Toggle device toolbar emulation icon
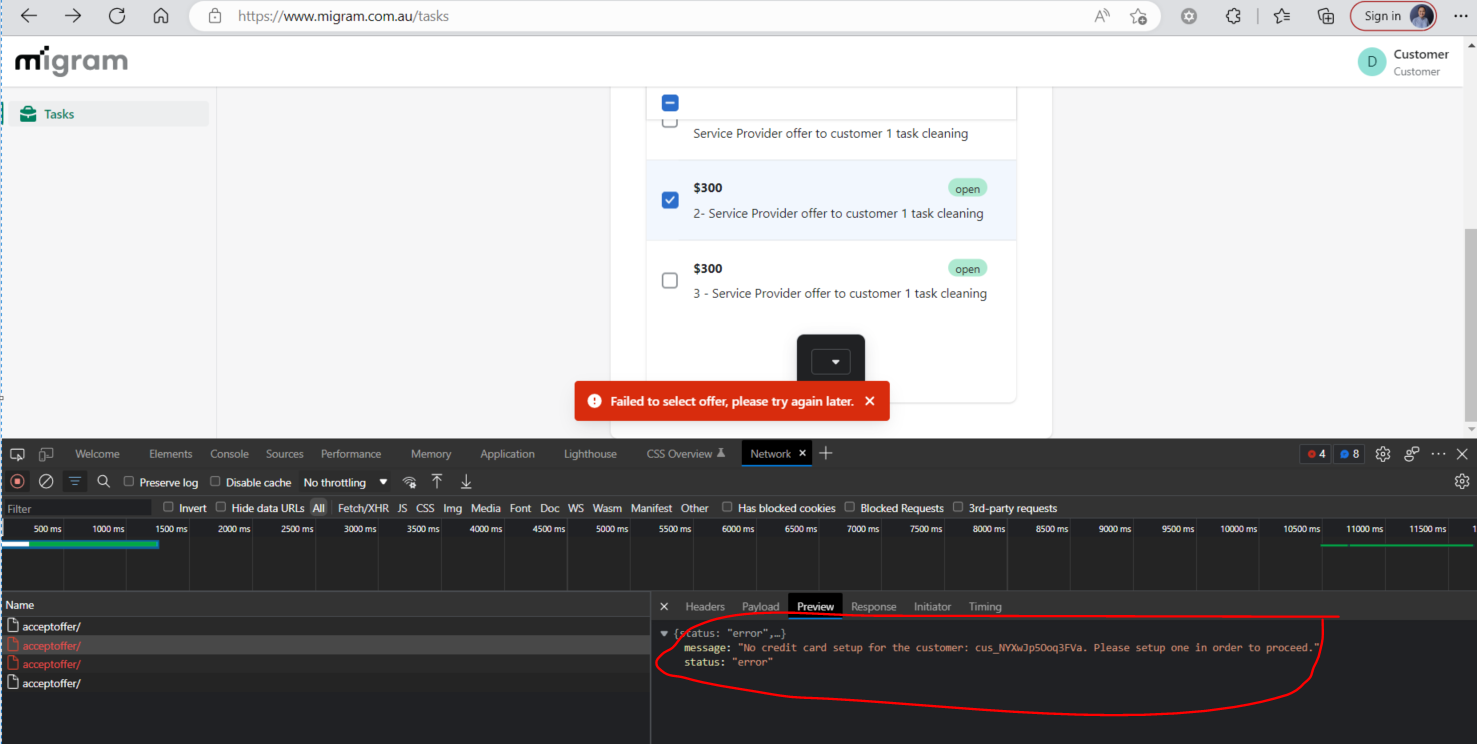The image size is (1477, 744). click(45, 453)
